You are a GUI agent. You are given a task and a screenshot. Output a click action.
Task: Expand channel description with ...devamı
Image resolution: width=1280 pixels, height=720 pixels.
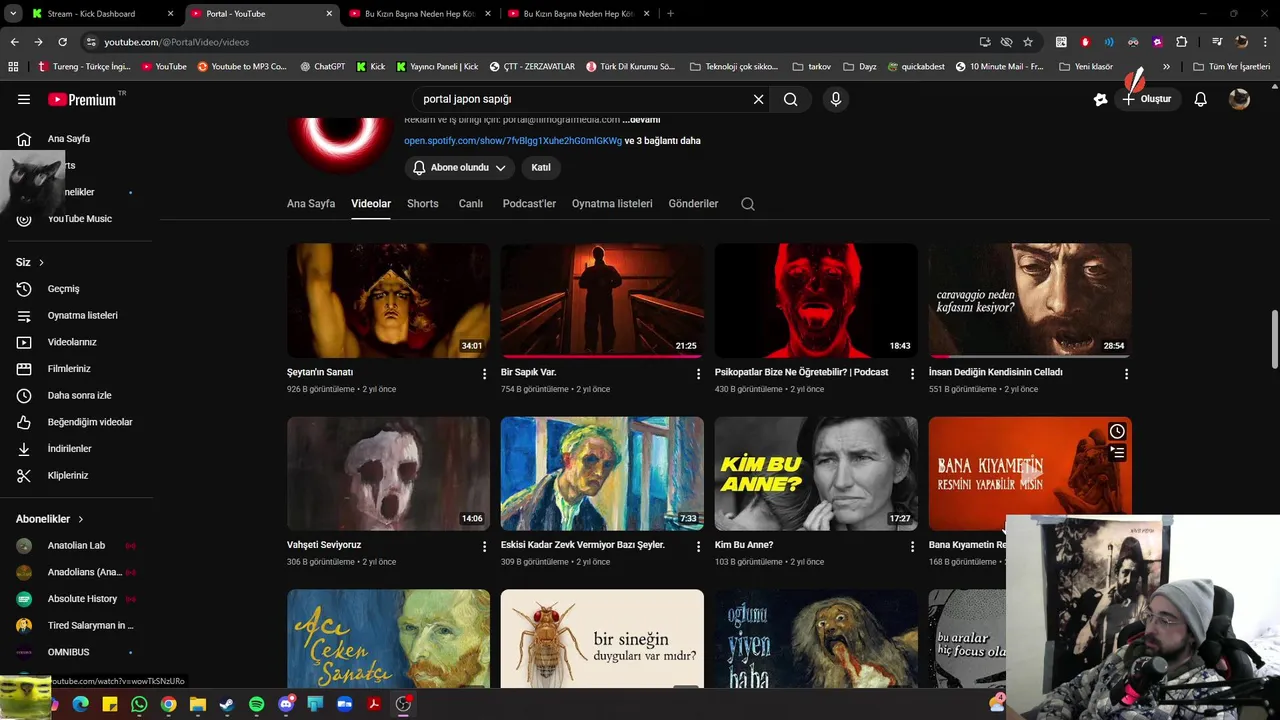(641, 119)
